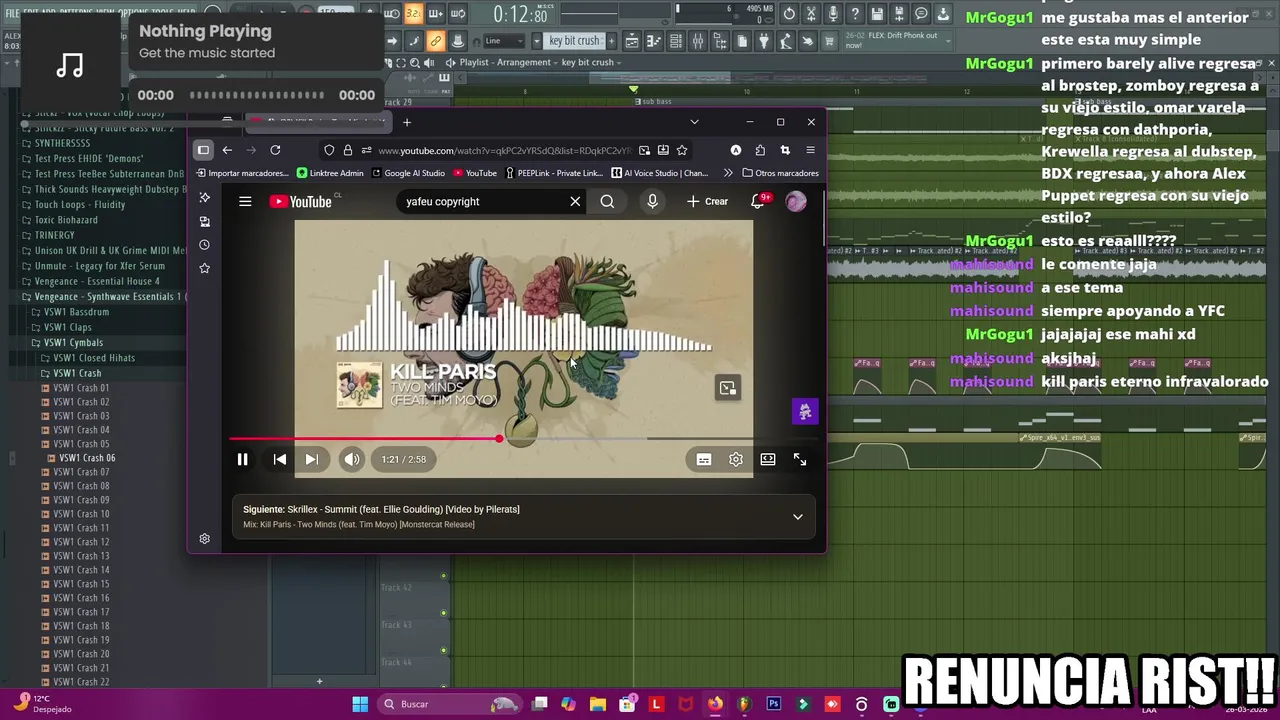Show more bookmarks chevron

728,173
